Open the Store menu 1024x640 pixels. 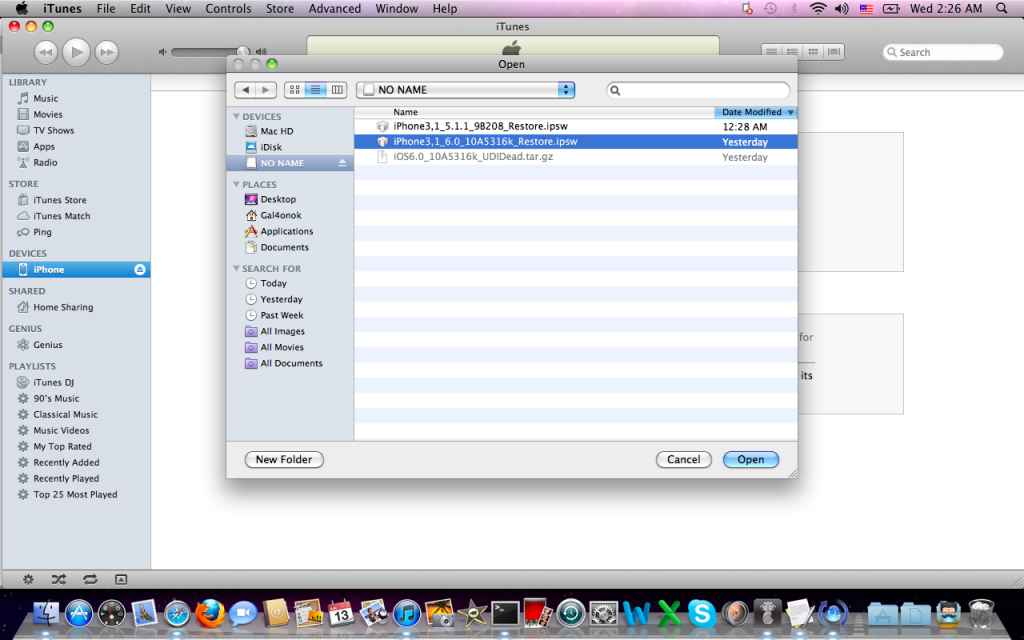[280, 8]
